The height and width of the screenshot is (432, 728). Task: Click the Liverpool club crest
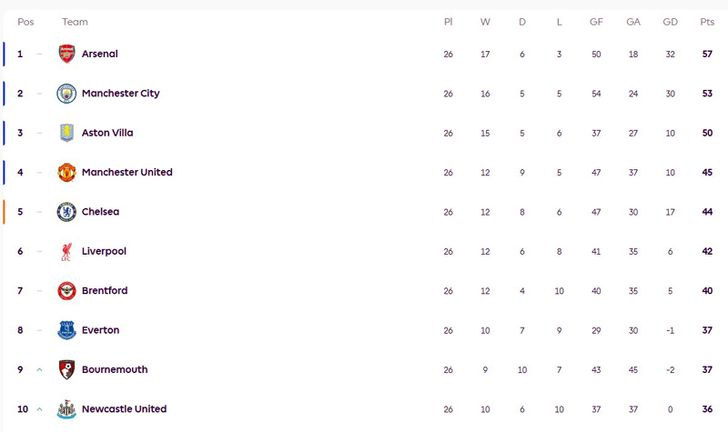click(x=66, y=251)
